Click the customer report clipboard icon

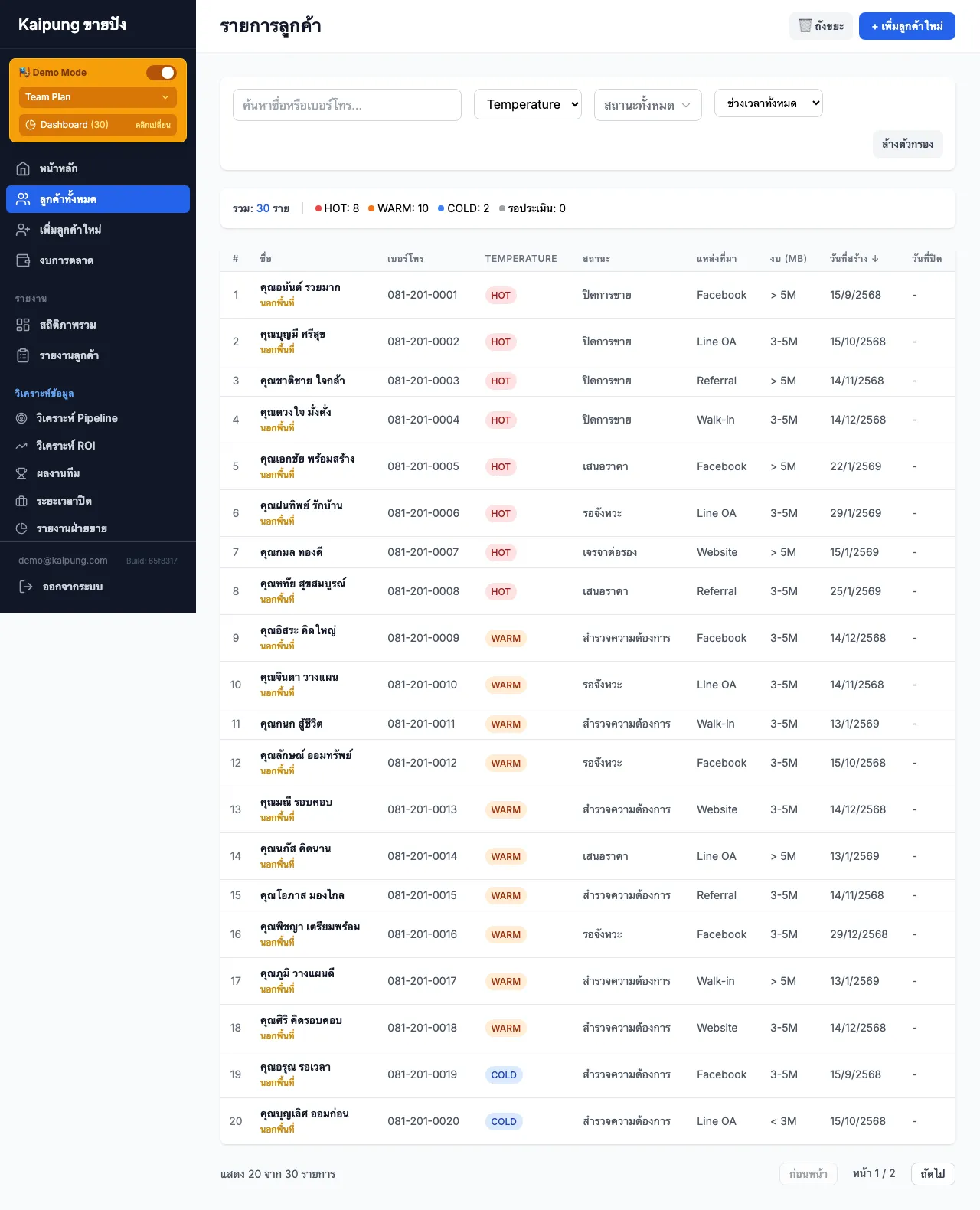click(23, 355)
